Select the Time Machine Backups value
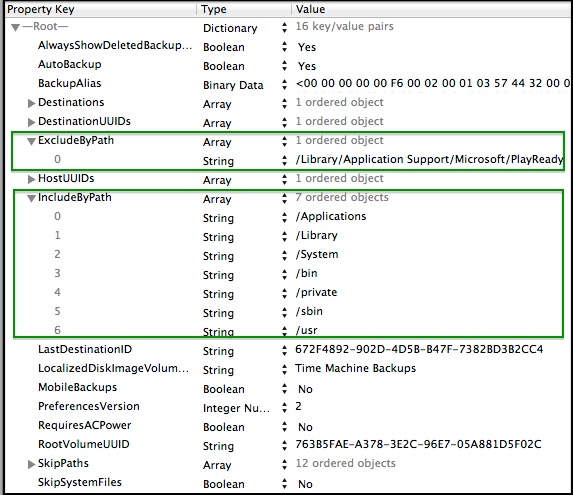This screenshot has width=573, height=495. (x=356, y=368)
